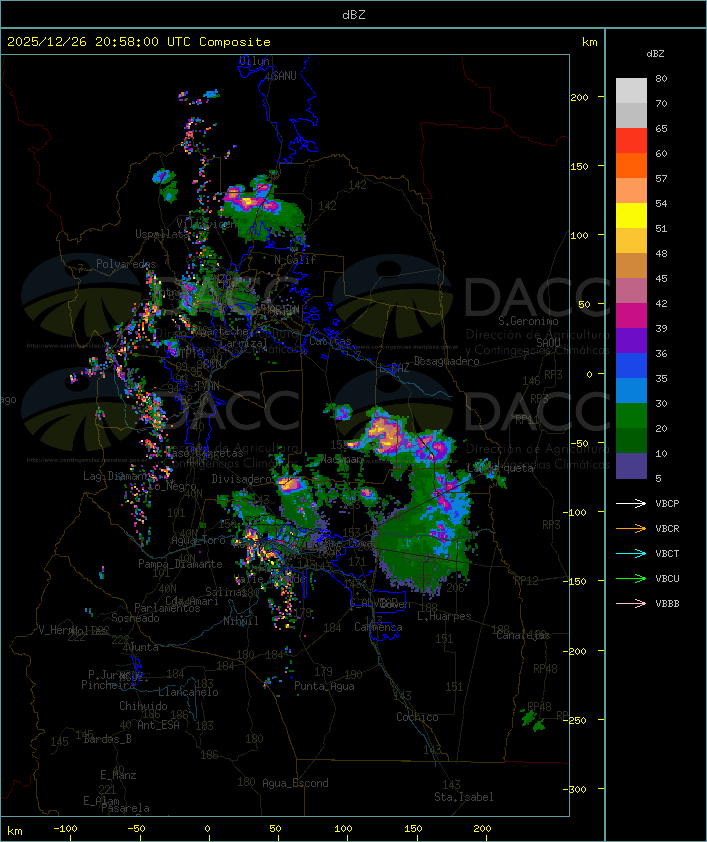Image resolution: width=707 pixels, height=842 pixels.
Task: Pick the bright green 20-30 dBZ swatch
Action: click(x=631, y=415)
